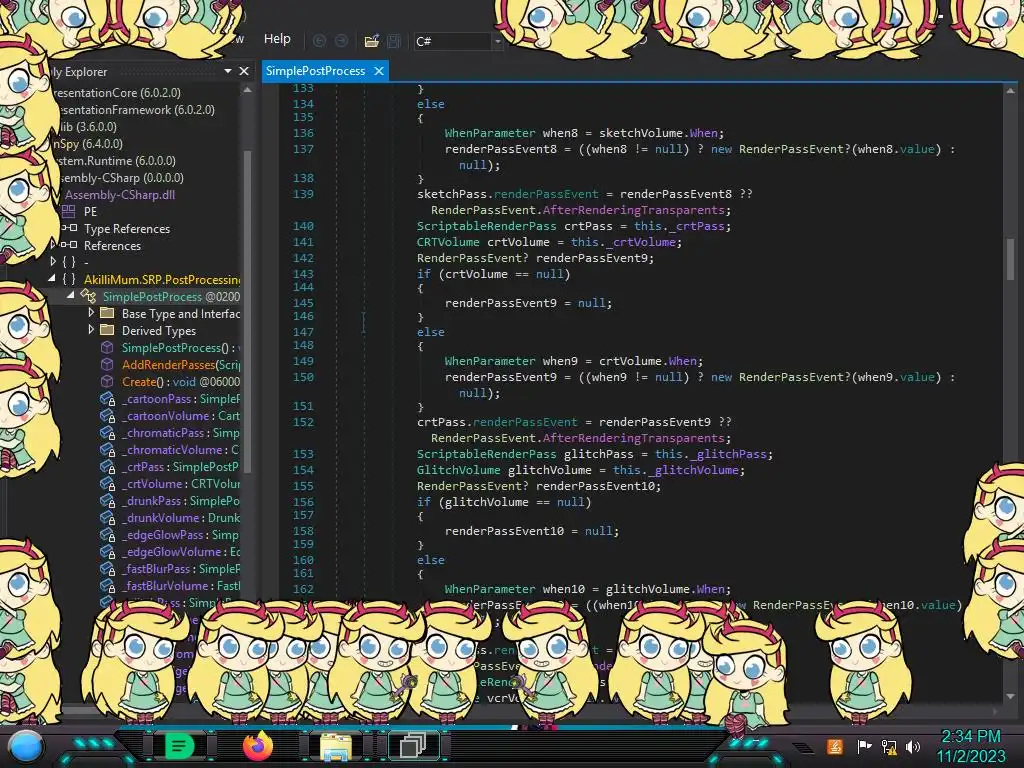Viewport: 1024px width, 768px height.
Task: Open the Start orb button
Action: 25,746
